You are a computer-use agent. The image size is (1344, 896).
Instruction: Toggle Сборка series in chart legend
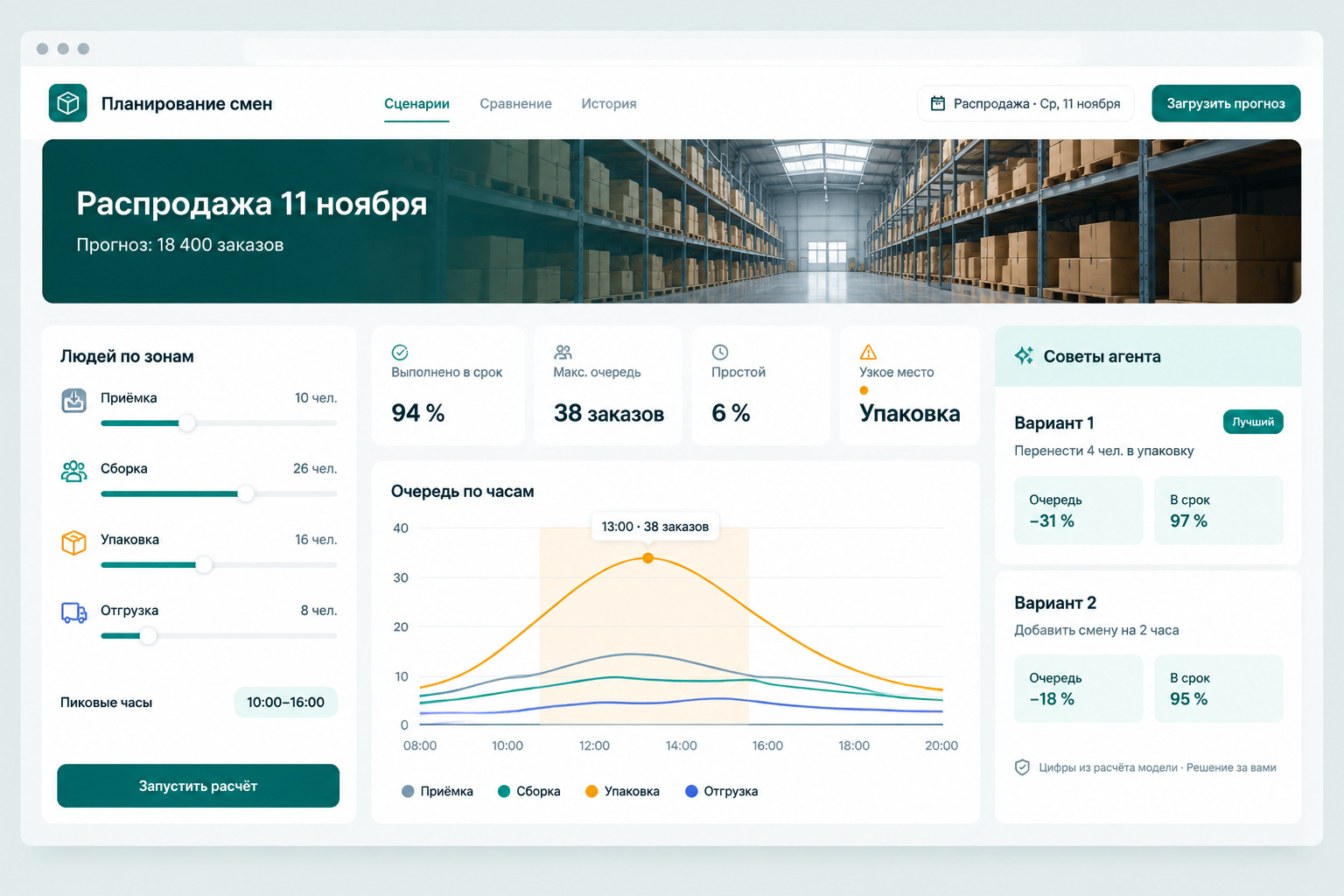point(529,791)
